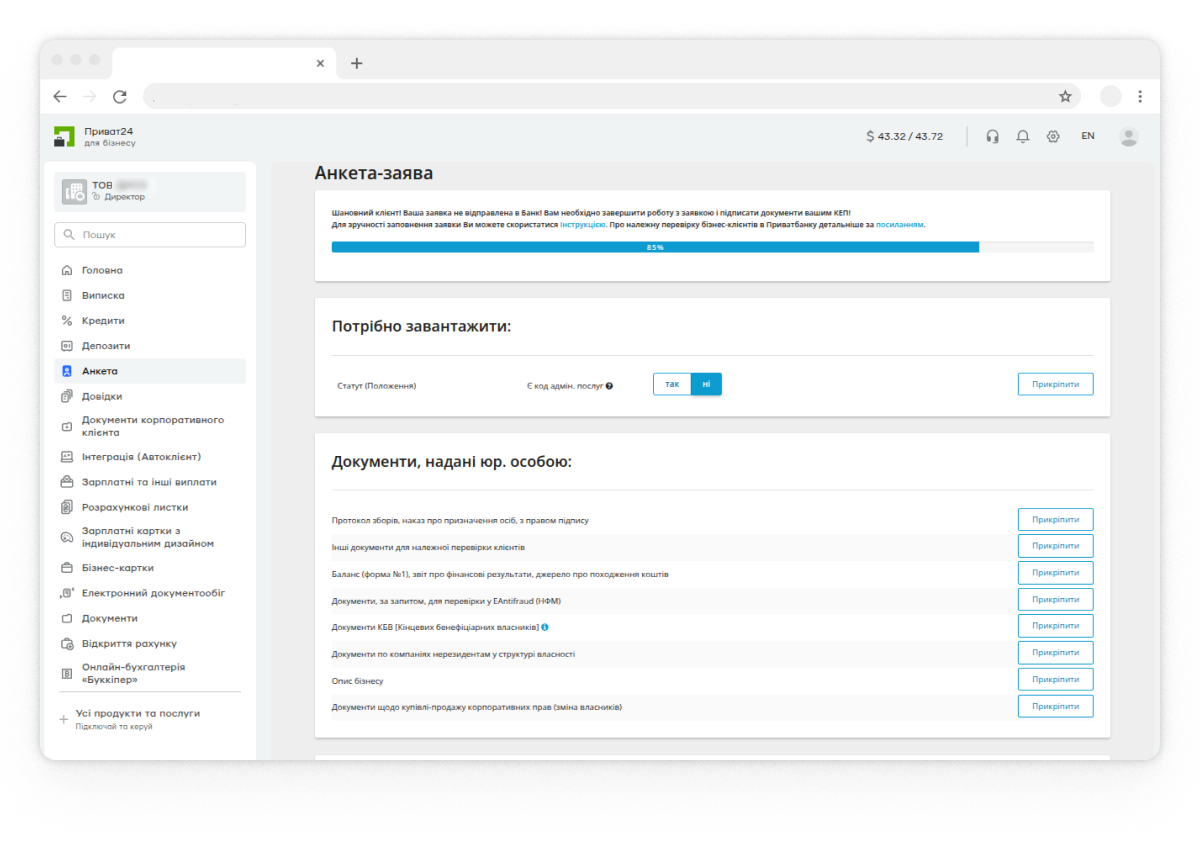Go to Бізнес-картки section
Viewport: 1200px width, 860px height.
(117, 567)
